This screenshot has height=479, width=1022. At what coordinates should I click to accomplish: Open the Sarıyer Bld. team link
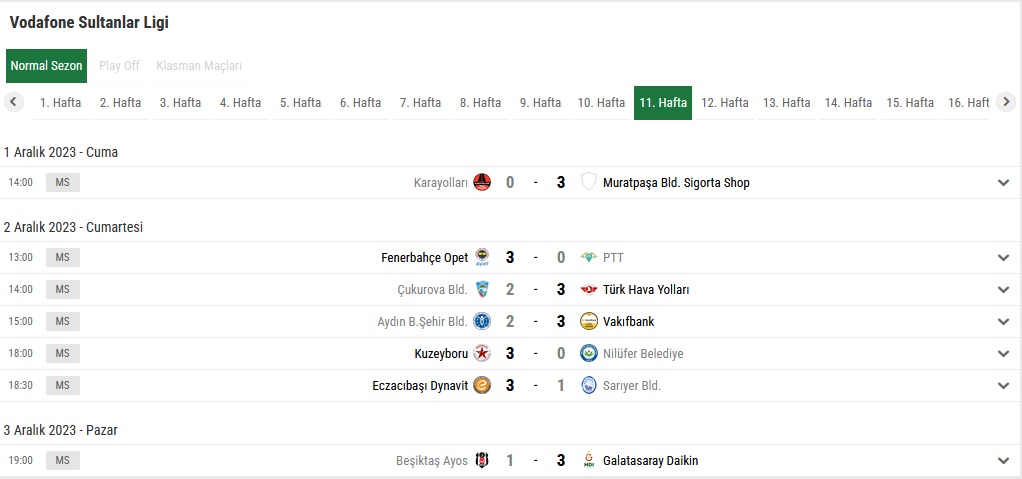[632, 385]
